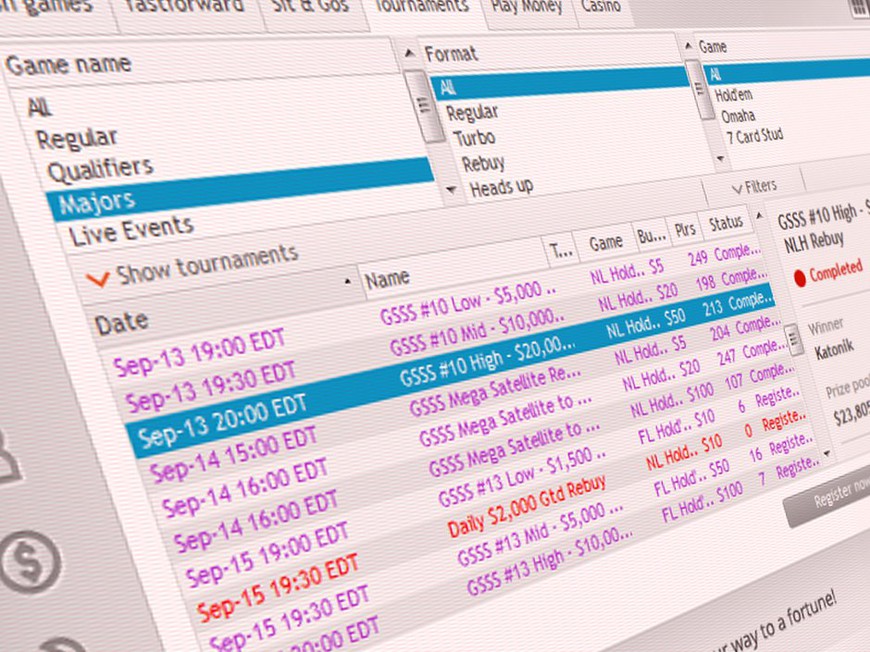The height and width of the screenshot is (652, 870).
Task: Click the 198 players cell
Action: coord(706,282)
